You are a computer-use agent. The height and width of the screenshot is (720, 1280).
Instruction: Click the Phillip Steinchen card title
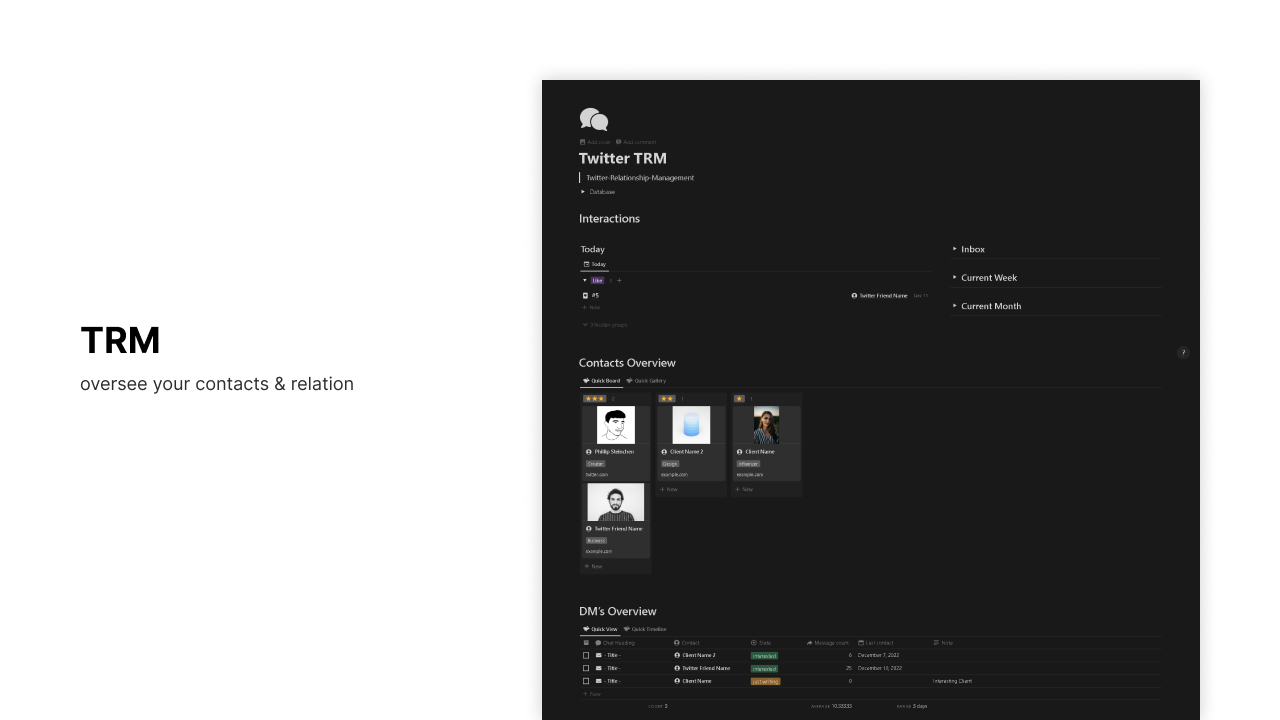[x=614, y=452]
